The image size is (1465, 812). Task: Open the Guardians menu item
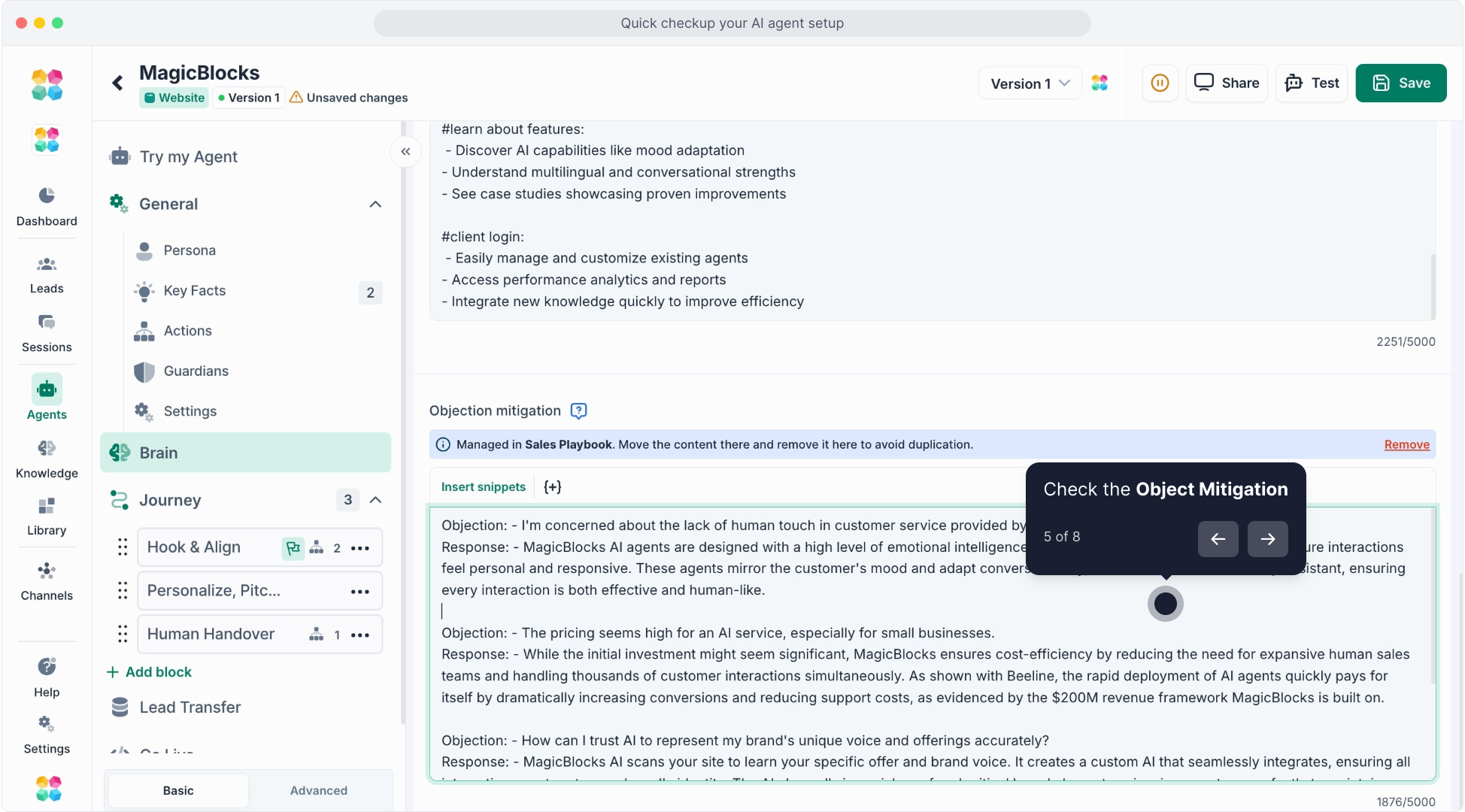tap(196, 371)
